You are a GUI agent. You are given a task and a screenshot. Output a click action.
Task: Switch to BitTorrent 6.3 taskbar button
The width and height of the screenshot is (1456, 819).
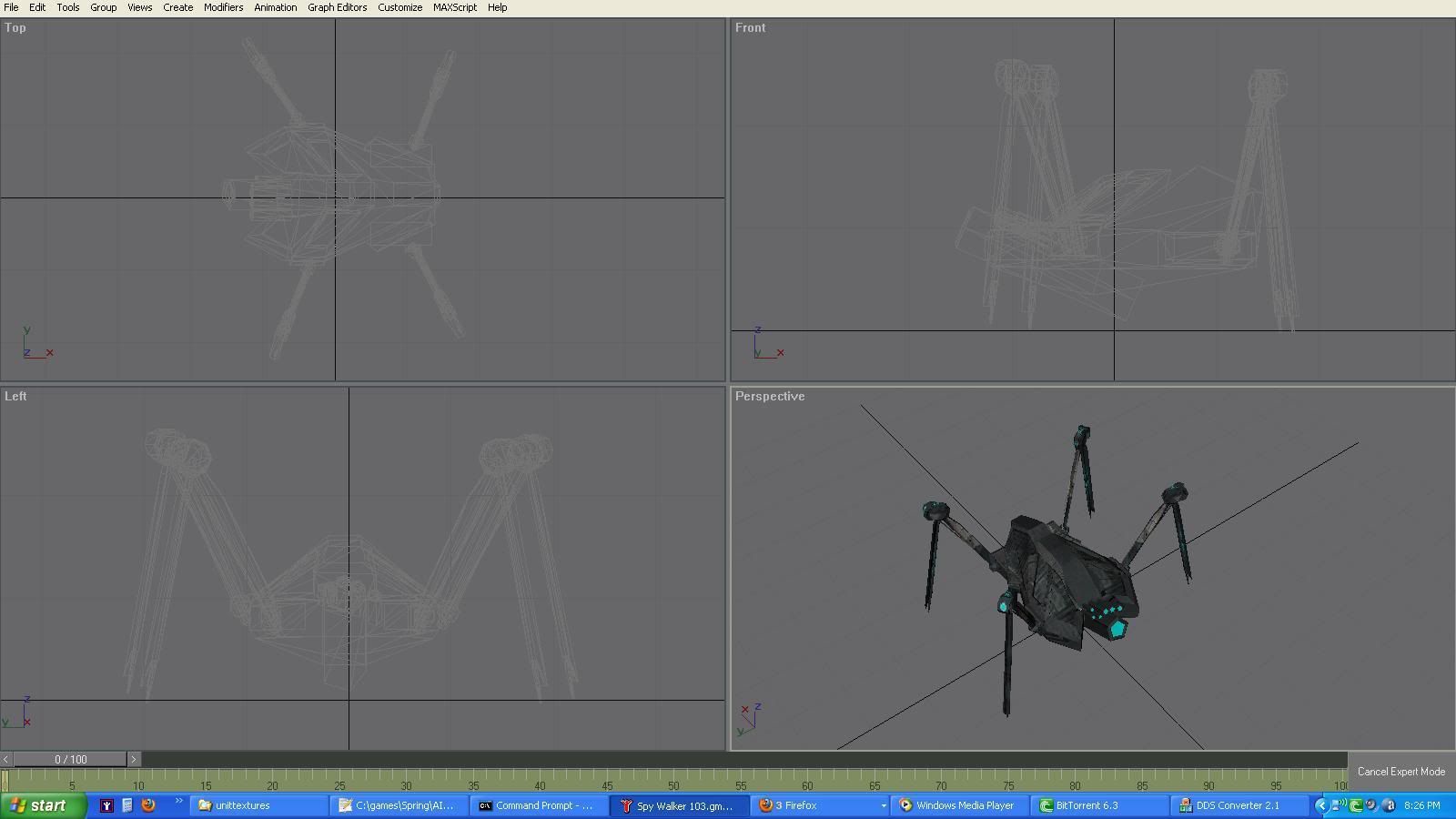(1102, 805)
